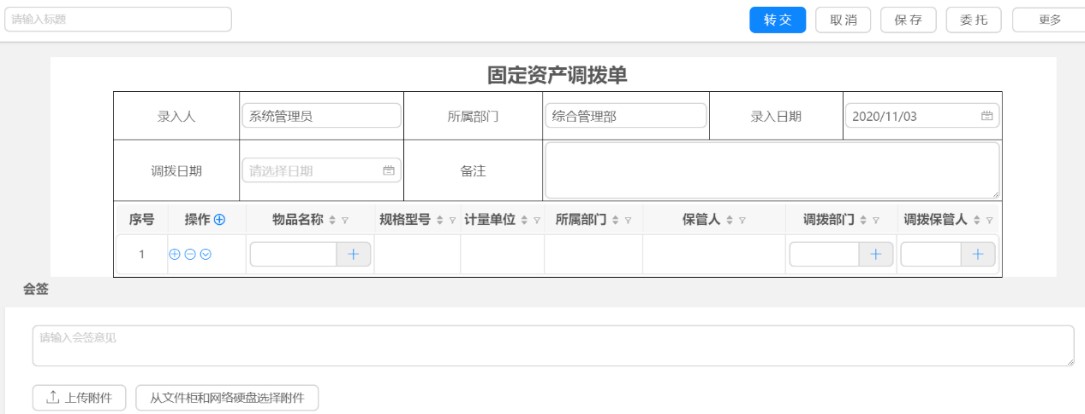The image size is (1085, 414).
Task: Sort by 计量单位 column
Action: [x=524, y=220]
